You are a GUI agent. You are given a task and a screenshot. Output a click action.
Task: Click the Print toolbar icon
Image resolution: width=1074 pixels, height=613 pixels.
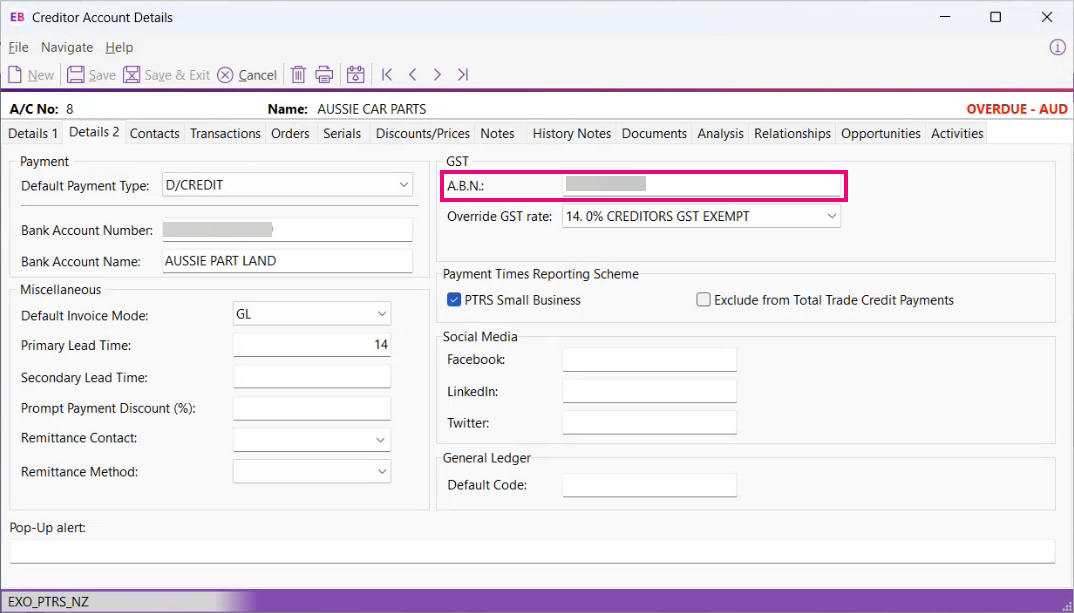coord(324,75)
